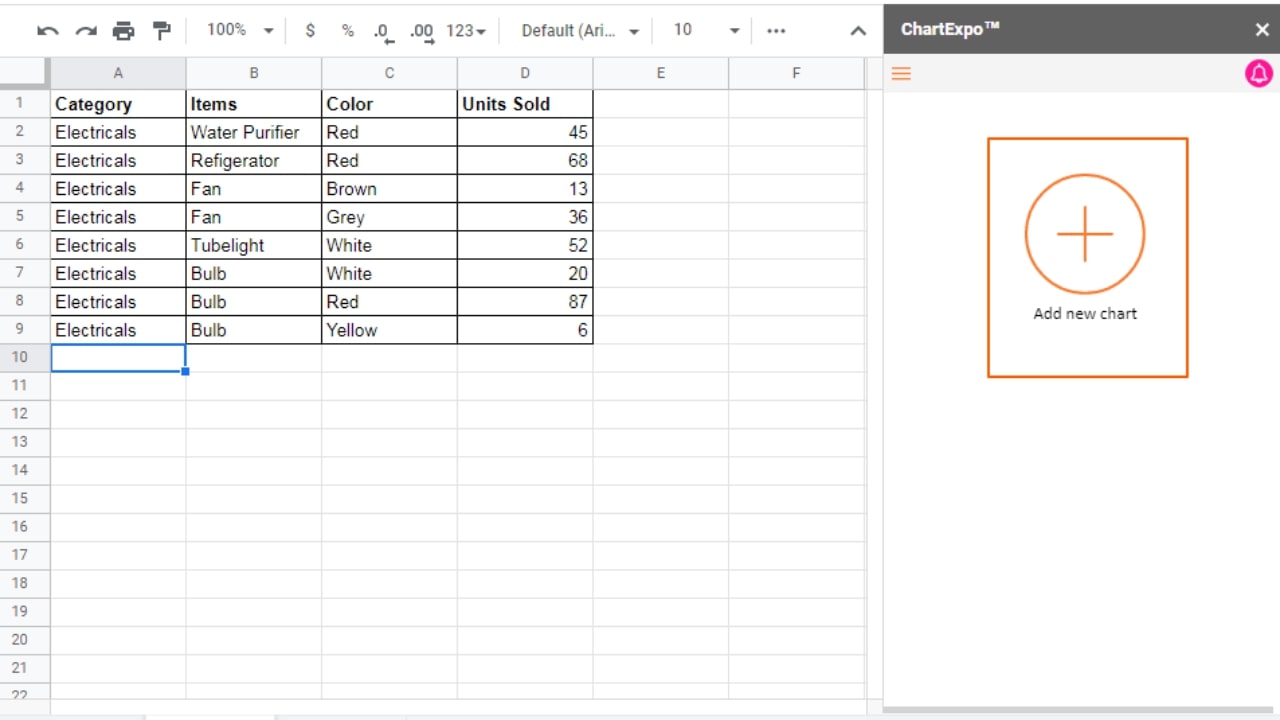Click the units sold value 45

point(525,132)
